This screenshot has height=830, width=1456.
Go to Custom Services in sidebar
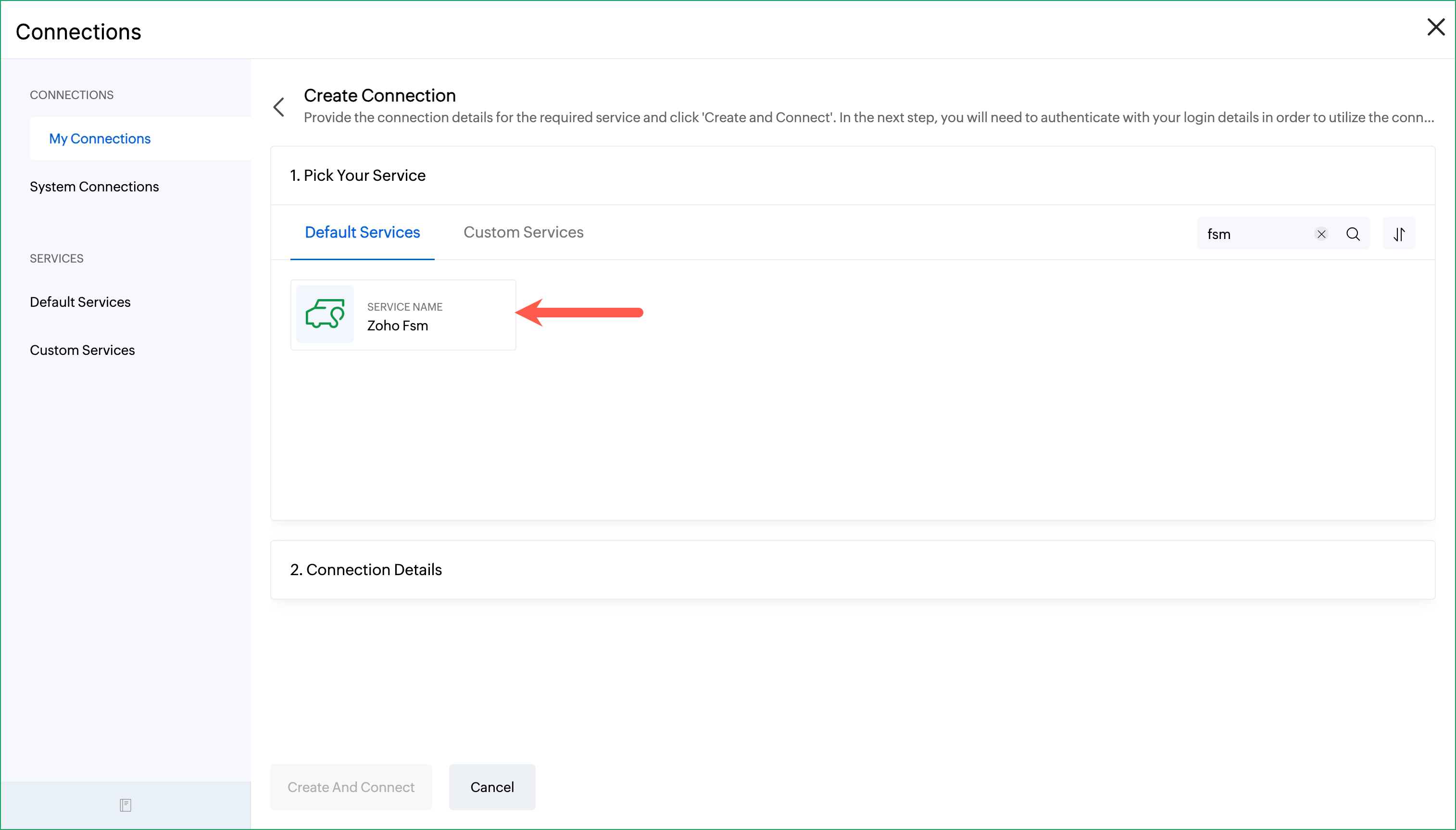coord(82,350)
